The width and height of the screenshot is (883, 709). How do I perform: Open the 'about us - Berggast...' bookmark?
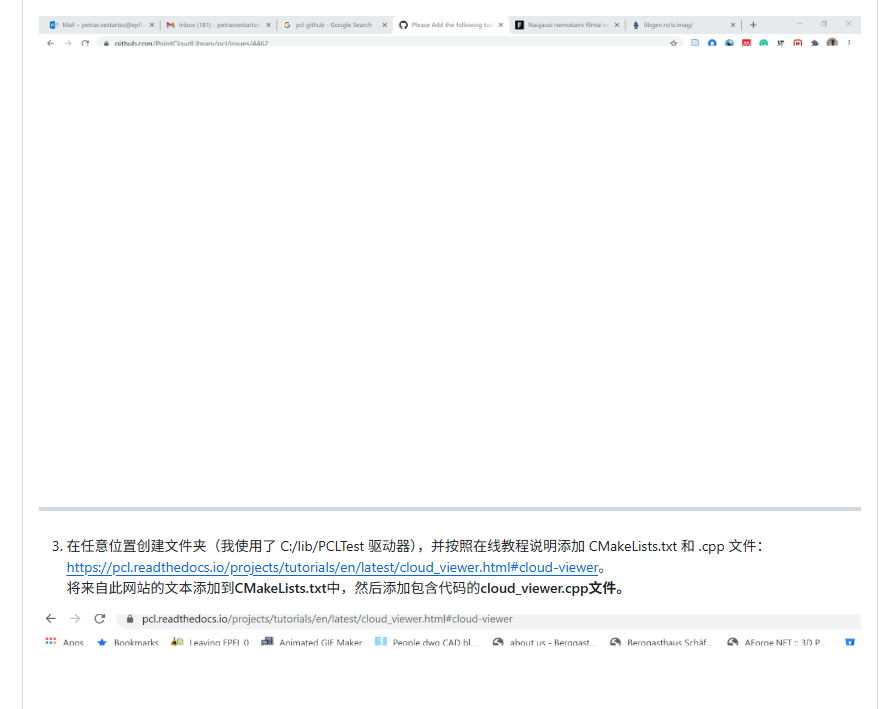point(545,642)
